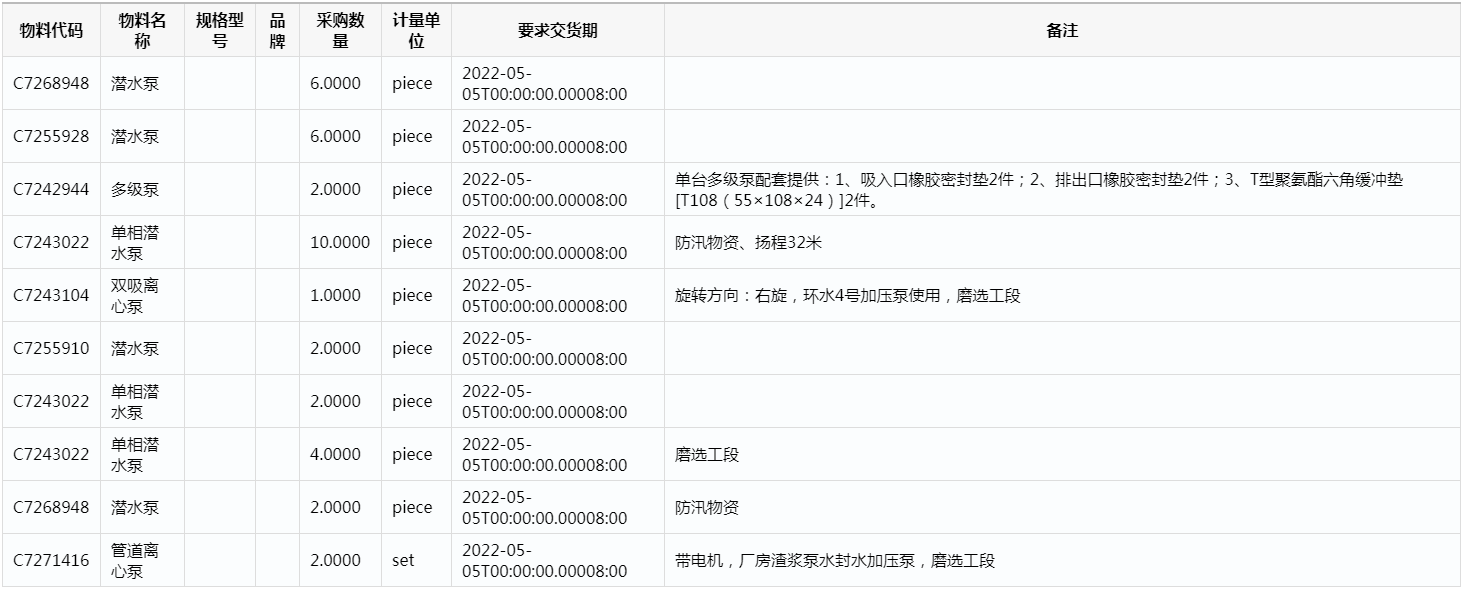
Task: Select material code C7242944
Action: pos(51,189)
